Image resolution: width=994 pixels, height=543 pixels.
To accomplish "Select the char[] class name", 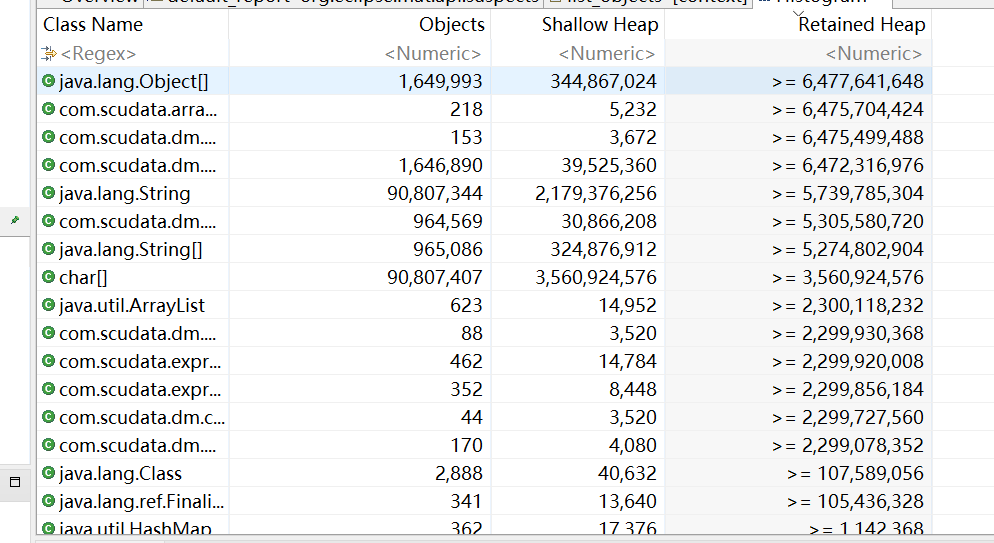I will tap(83, 278).
